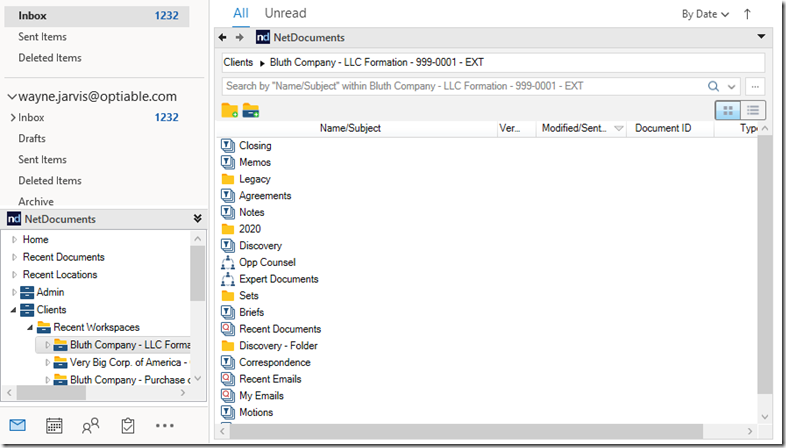Open the Archive folder
The width and height of the screenshot is (786, 448).
click(36, 201)
